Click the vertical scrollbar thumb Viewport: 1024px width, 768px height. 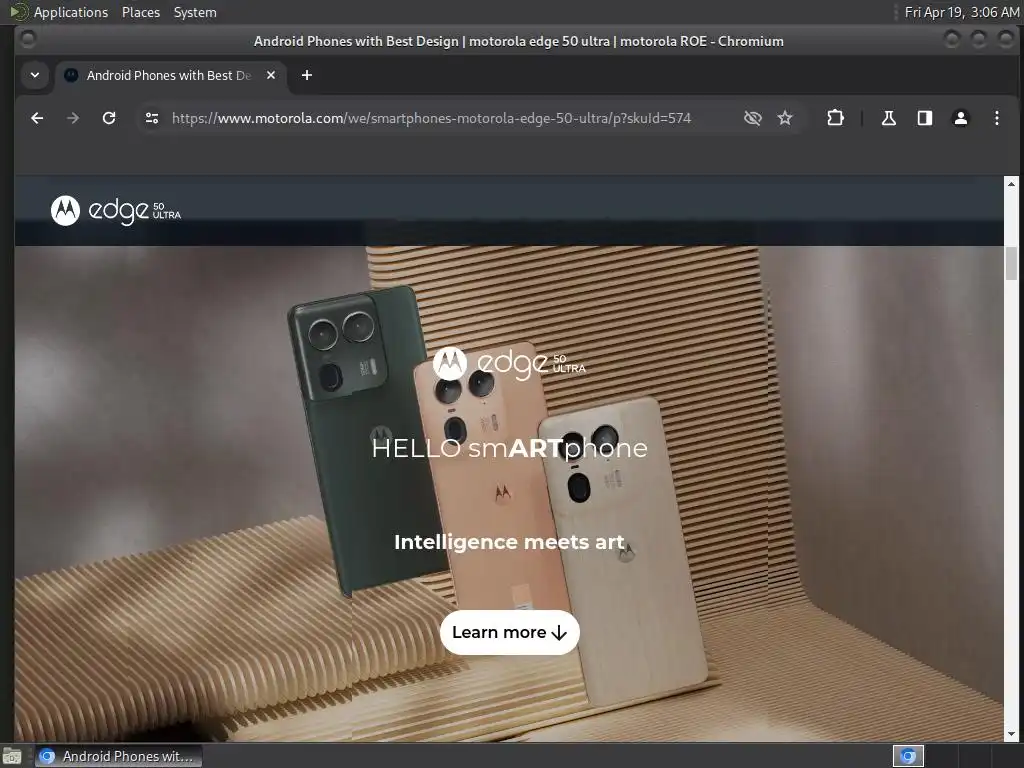[x=1011, y=263]
